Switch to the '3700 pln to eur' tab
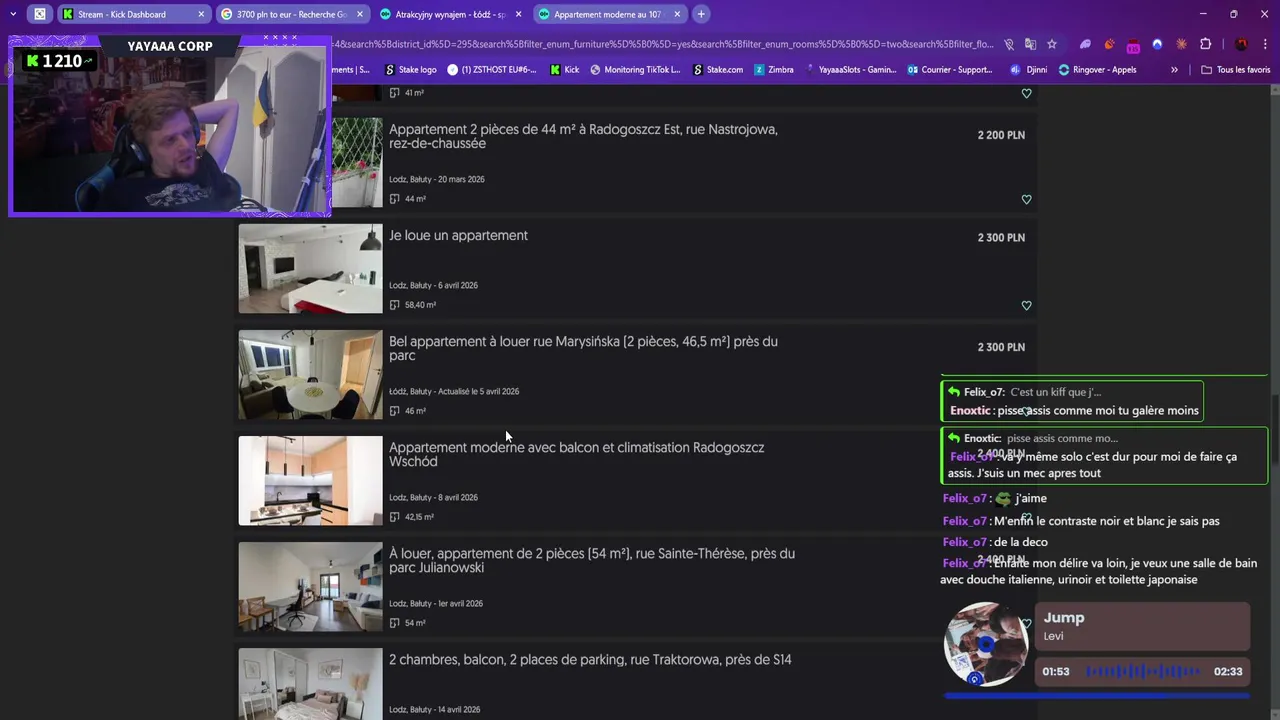1280x720 pixels. 292,14
